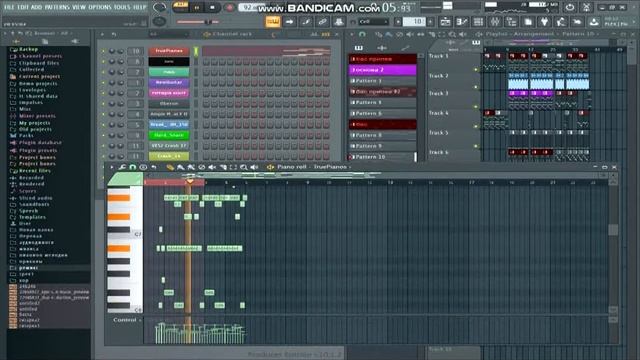Click the orange highlighted typing keyboard toolbar icon
This screenshot has height=360, width=640.
pyautogui.click(x=273, y=22)
